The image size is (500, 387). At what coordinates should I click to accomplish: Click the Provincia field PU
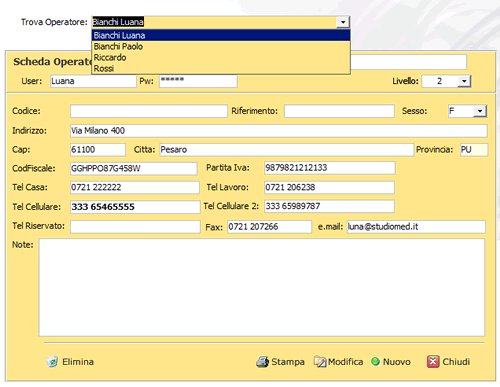pos(474,150)
